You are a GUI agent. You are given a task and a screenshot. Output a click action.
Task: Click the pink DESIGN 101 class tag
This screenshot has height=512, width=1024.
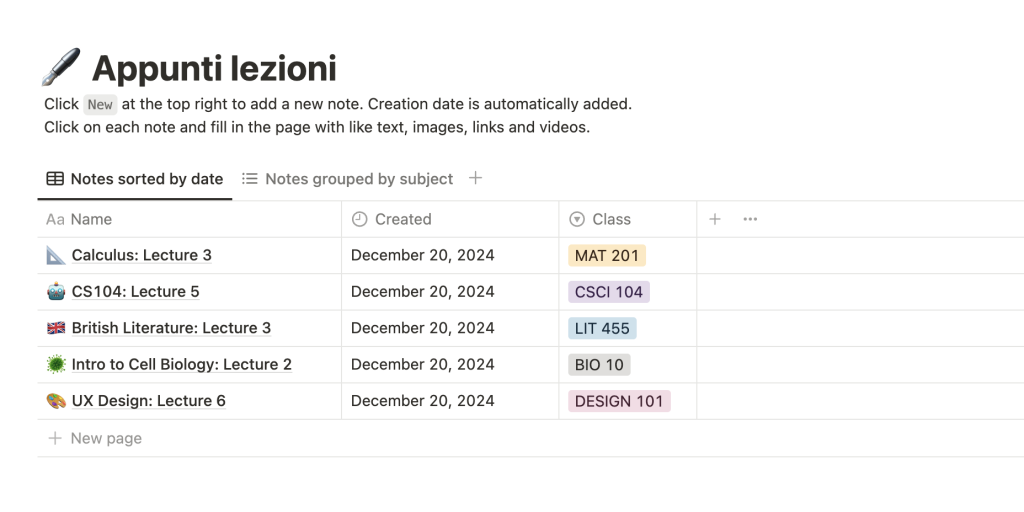(x=619, y=401)
